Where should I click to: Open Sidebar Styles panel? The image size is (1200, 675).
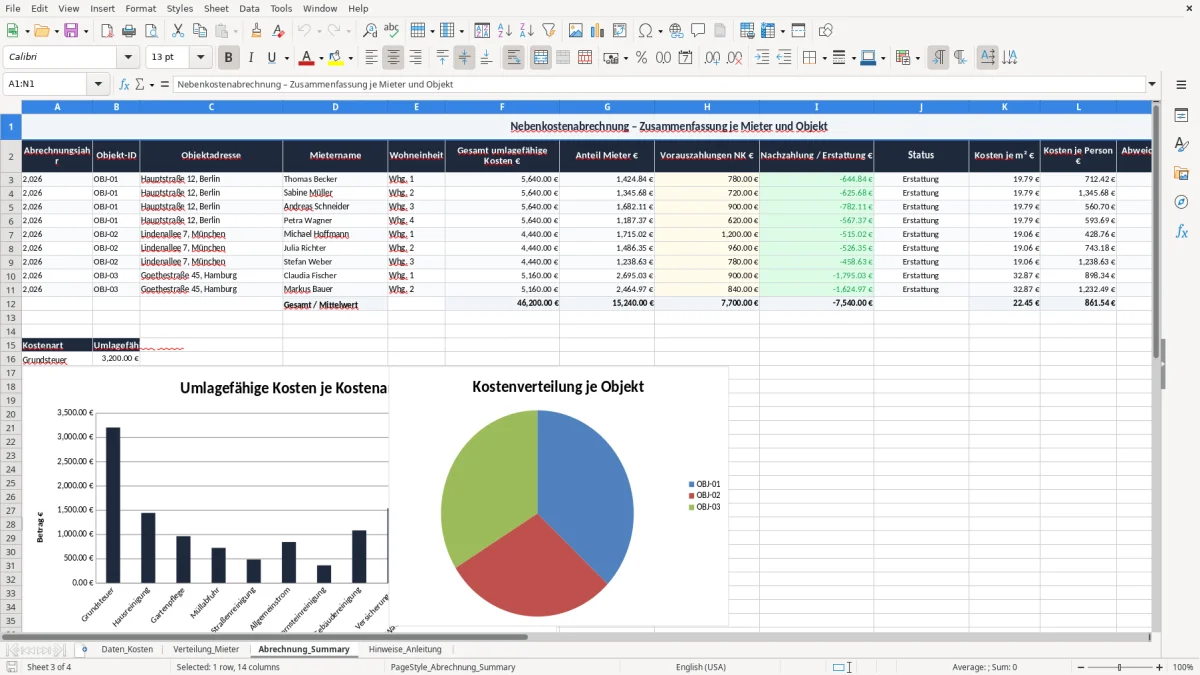click(x=1181, y=144)
